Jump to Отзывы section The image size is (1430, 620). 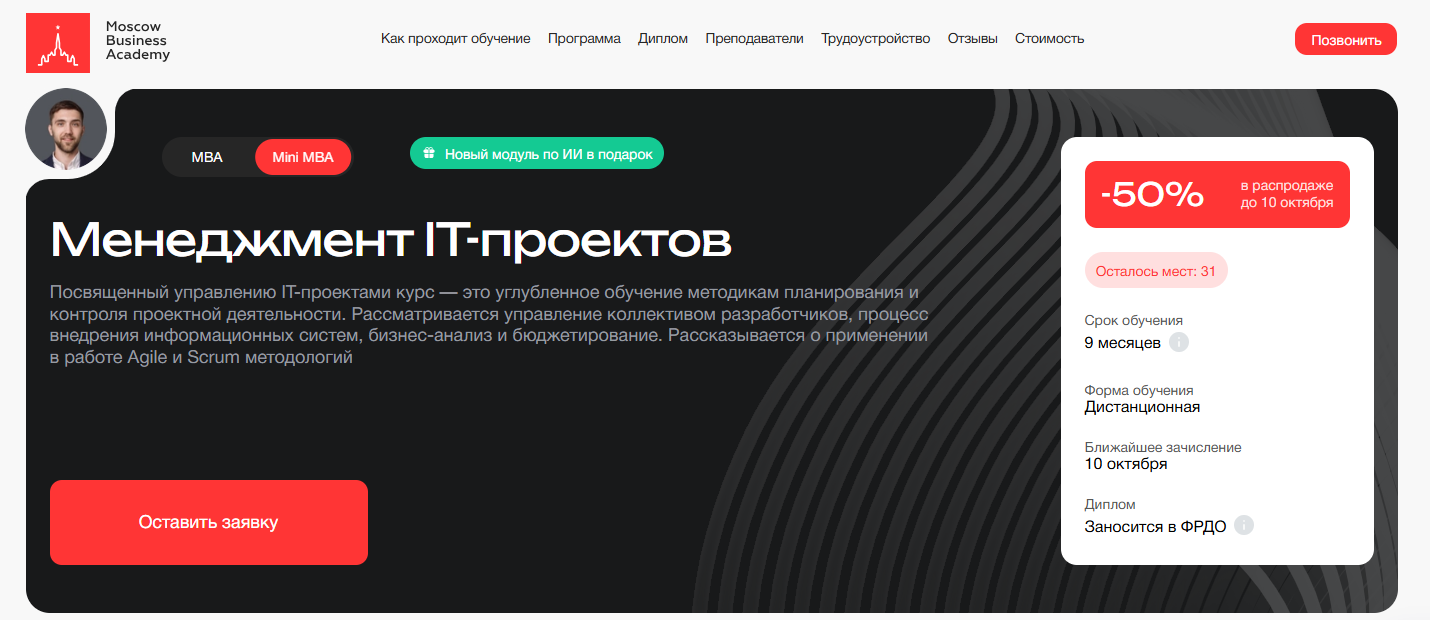click(972, 39)
